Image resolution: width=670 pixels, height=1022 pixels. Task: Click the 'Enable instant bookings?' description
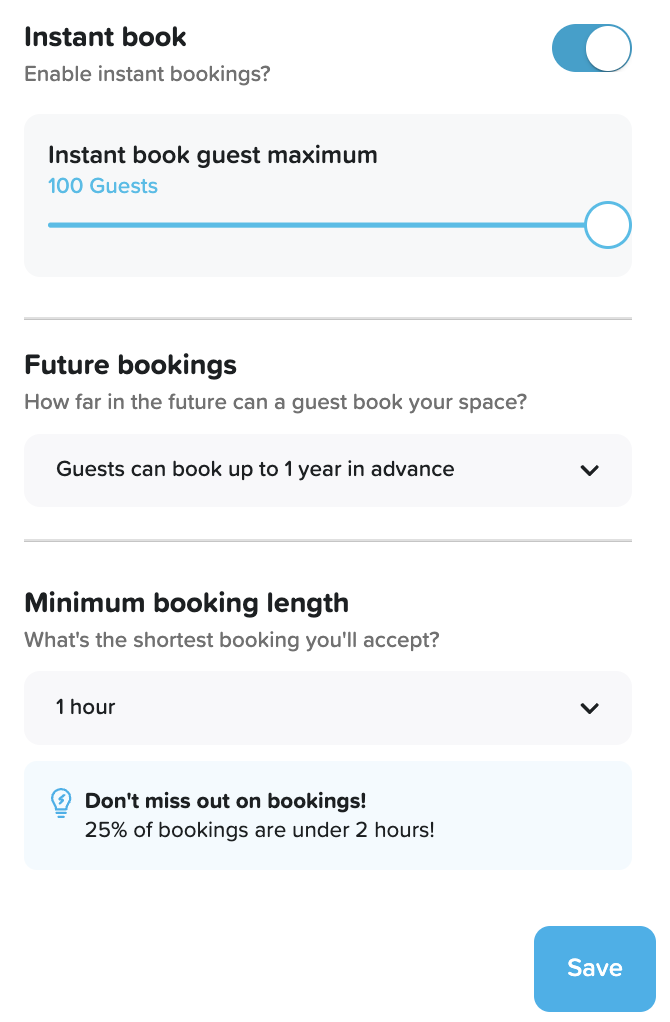point(147,74)
